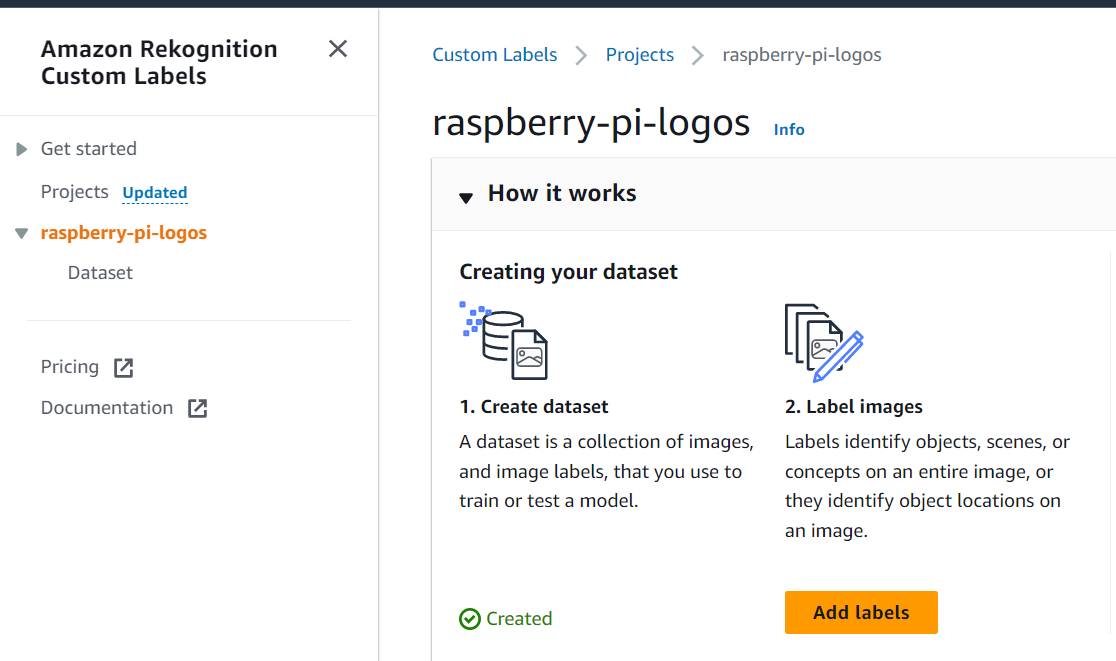This screenshot has height=661, width=1116.
Task: Click the green Created checkmark icon
Action: [470, 619]
